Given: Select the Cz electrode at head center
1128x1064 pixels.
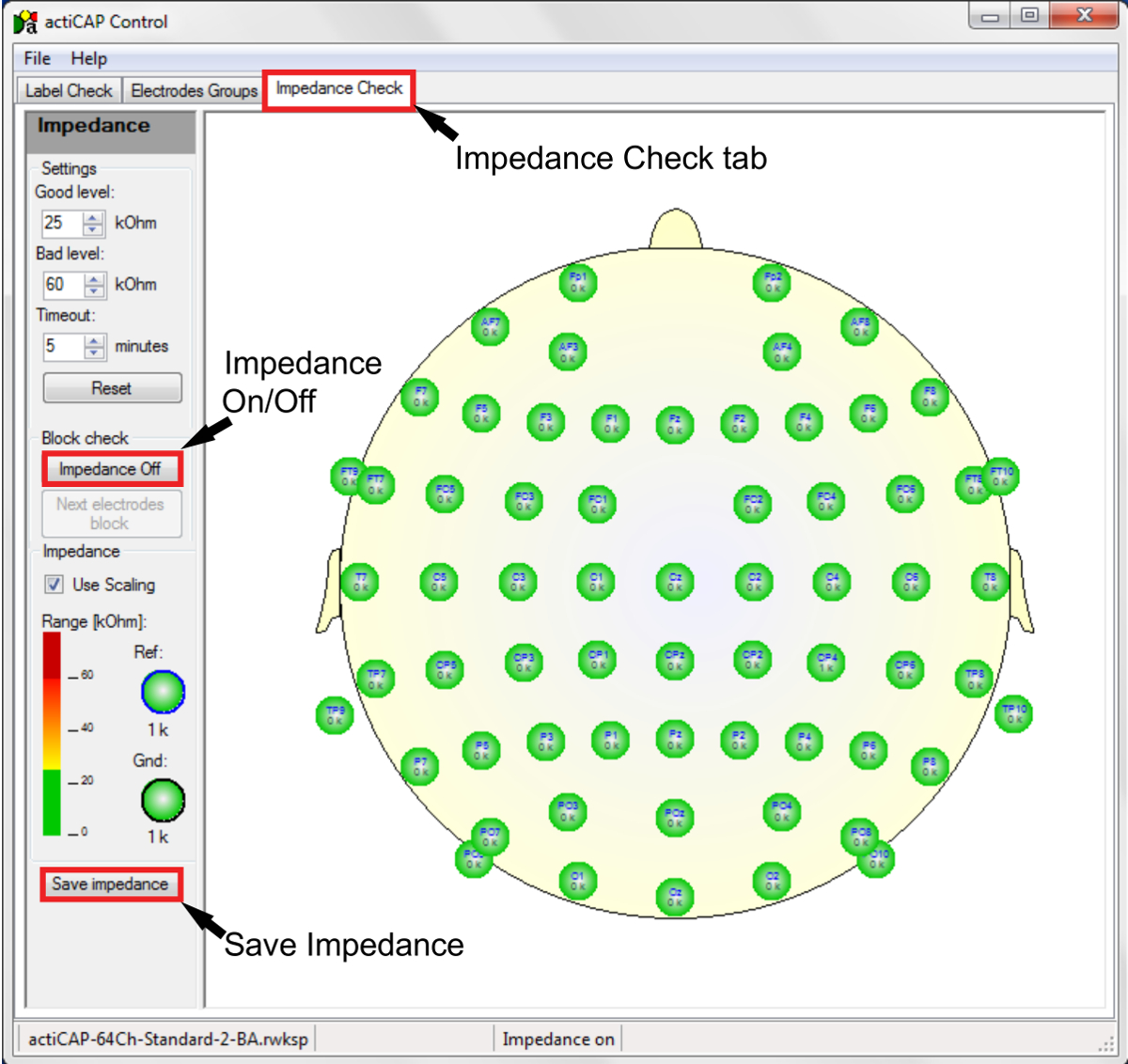Looking at the screenshot, I should tap(674, 582).
